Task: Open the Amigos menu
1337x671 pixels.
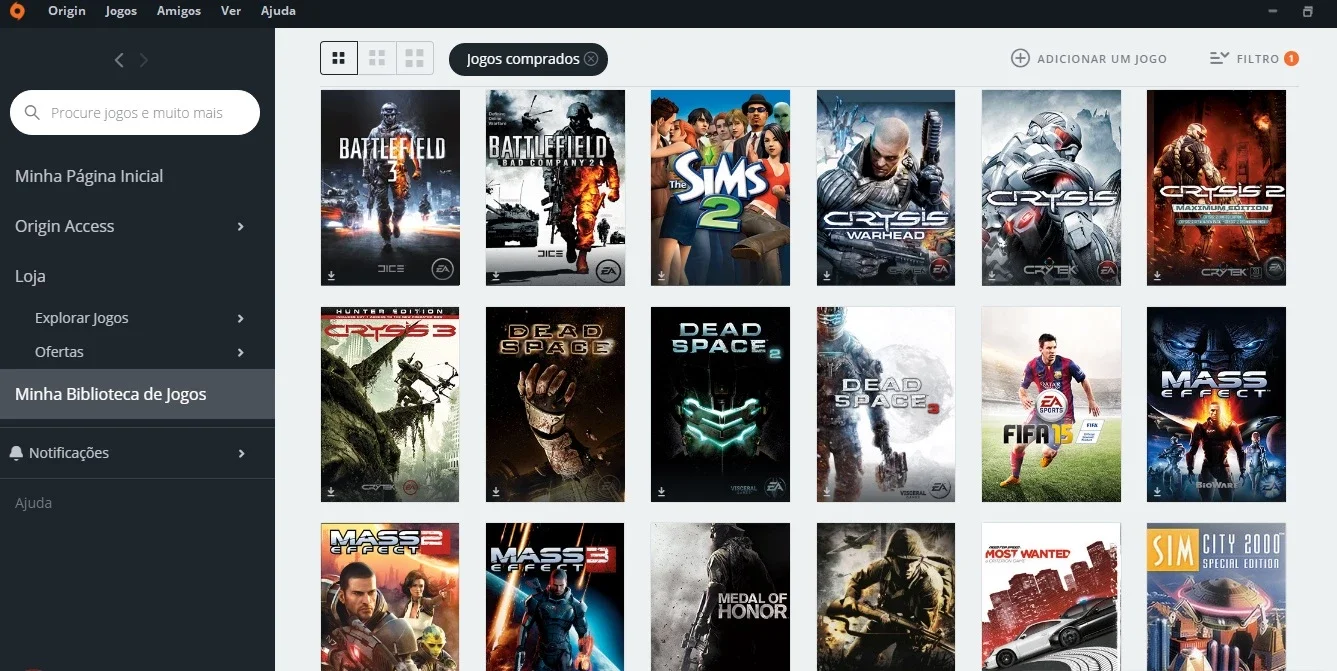Action: point(179,11)
